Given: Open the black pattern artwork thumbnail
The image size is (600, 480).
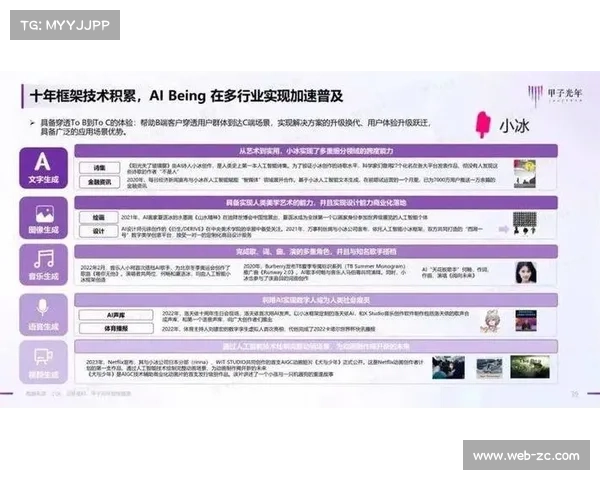Looking at the screenshot, I should click(525, 223).
